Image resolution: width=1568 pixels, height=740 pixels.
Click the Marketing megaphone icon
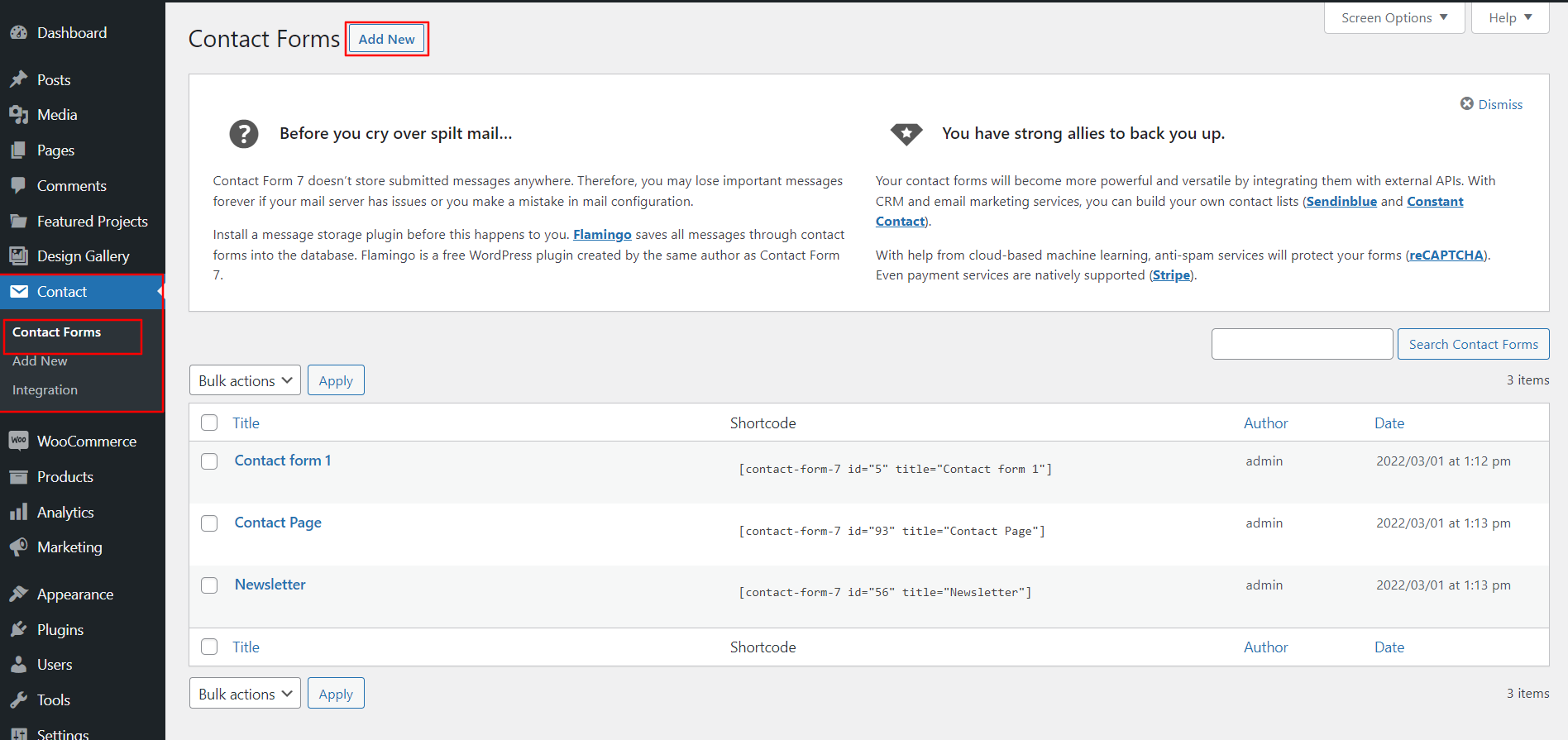pyautogui.click(x=18, y=547)
